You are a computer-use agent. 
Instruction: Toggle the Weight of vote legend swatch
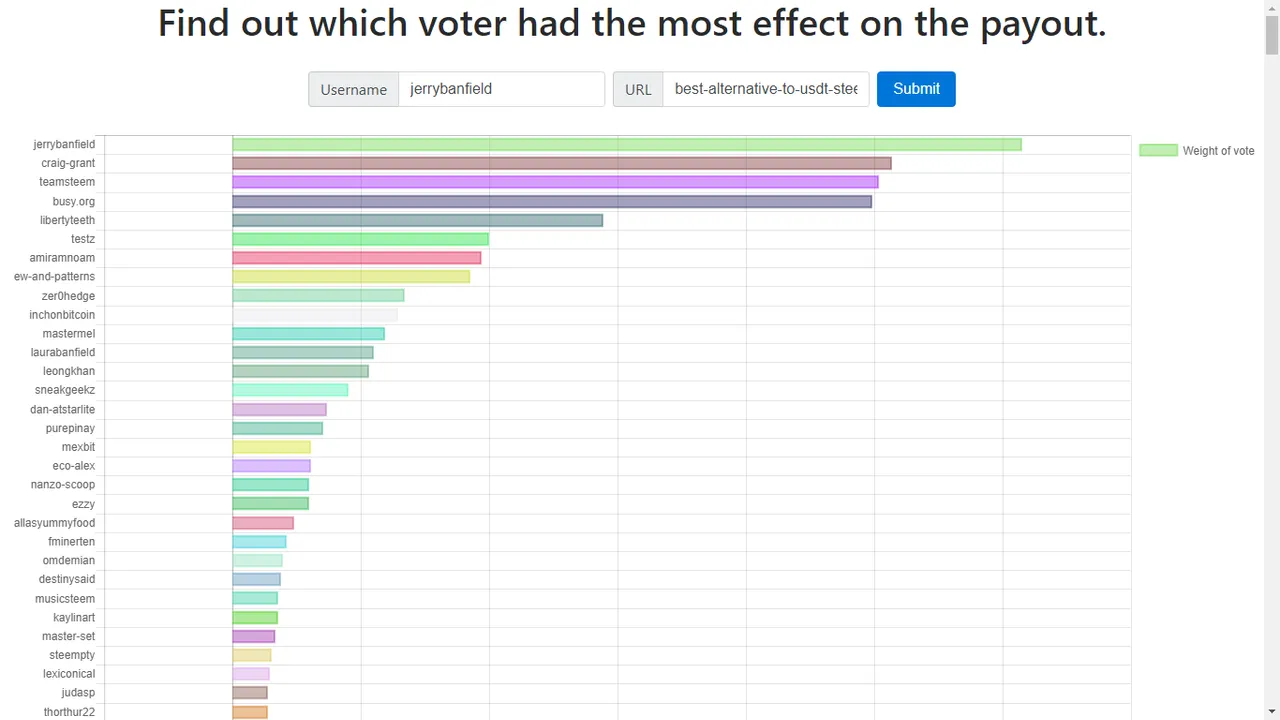click(1158, 150)
